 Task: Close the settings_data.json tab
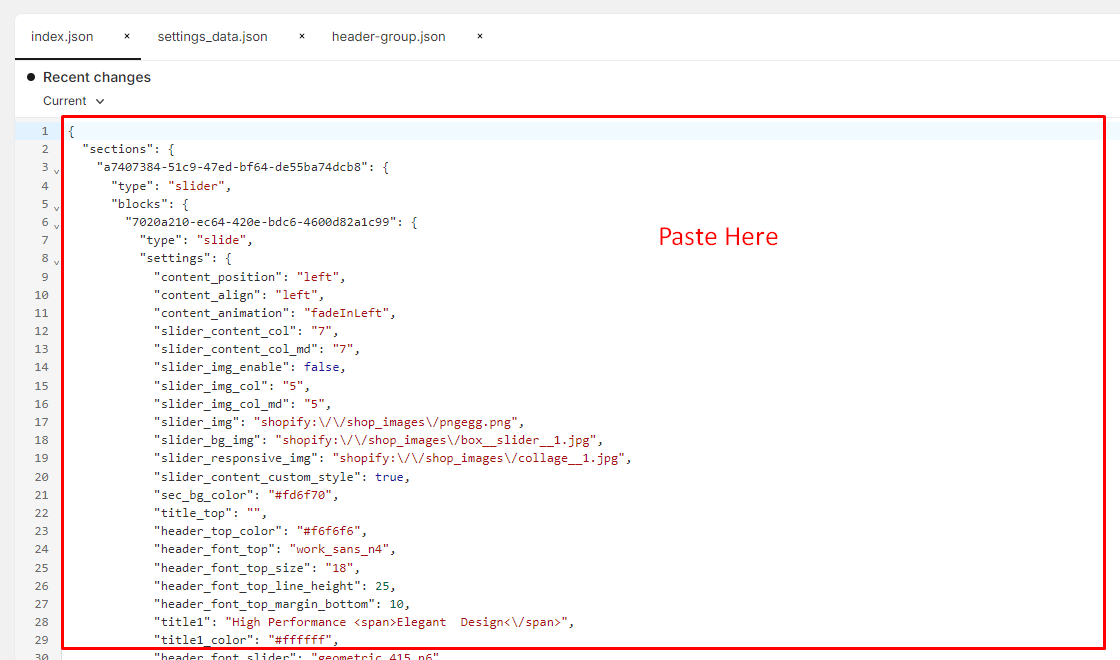tap(302, 36)
